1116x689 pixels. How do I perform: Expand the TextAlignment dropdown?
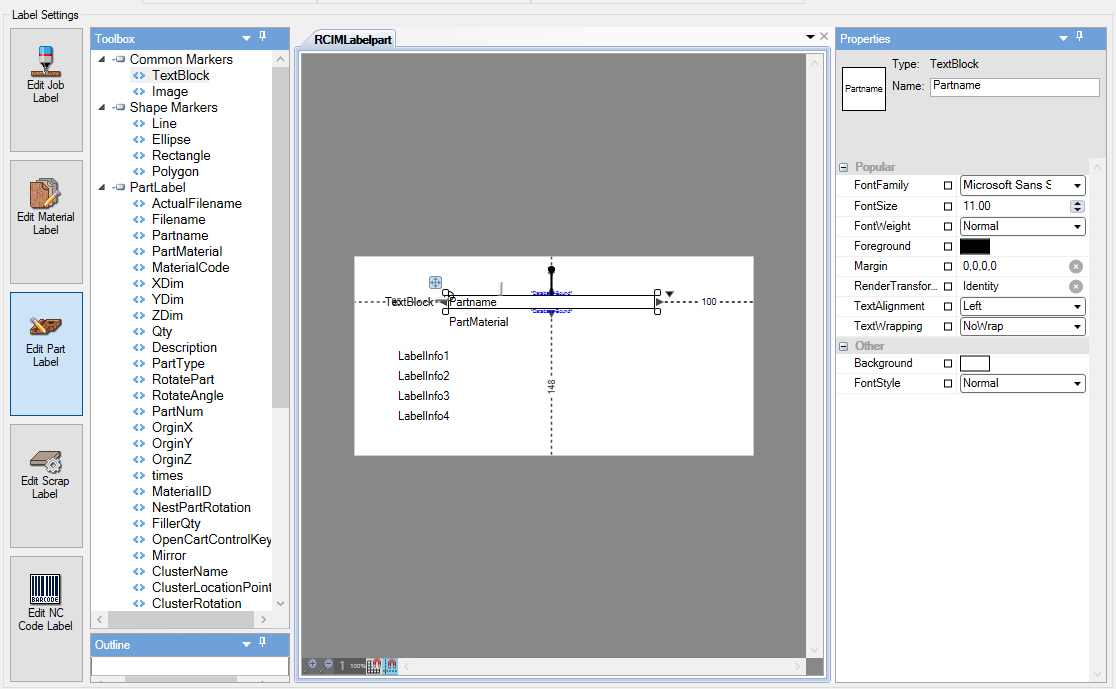click(x=1078, y=306)
